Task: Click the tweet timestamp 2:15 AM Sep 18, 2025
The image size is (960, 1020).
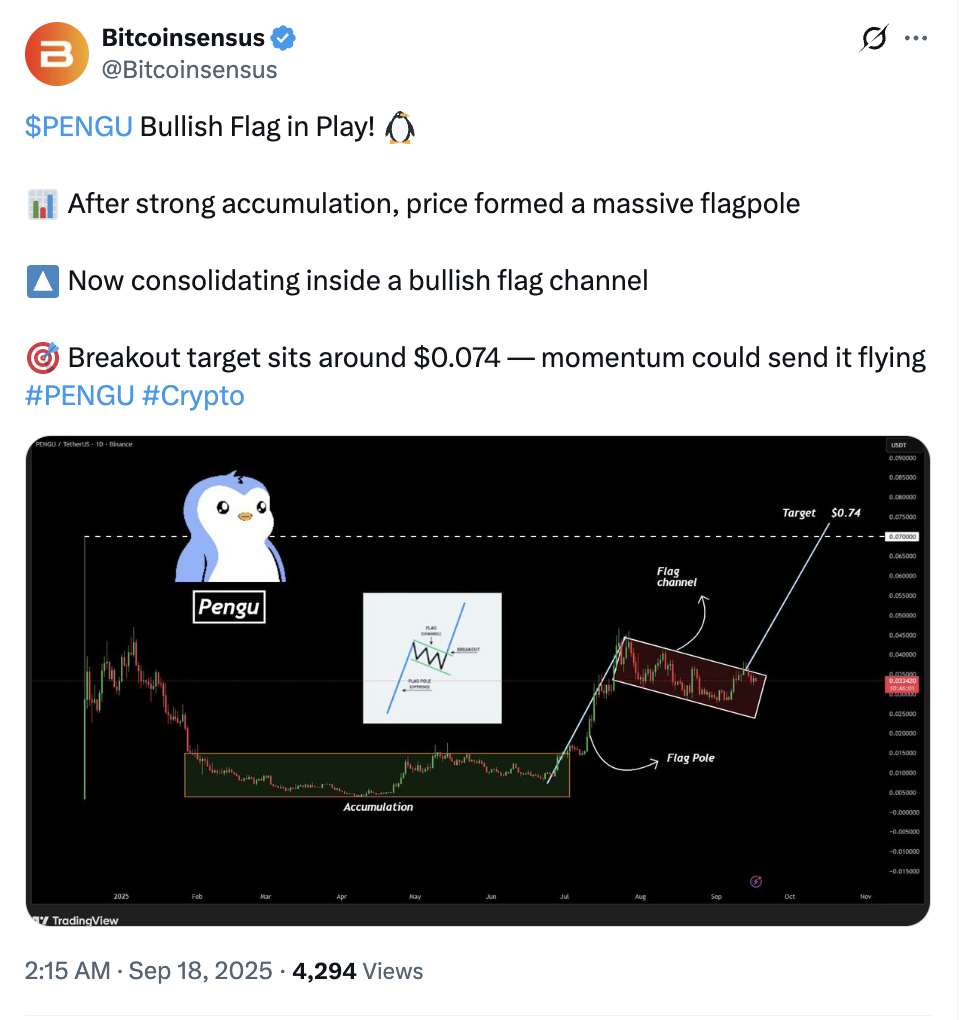Action: [148, 971]
